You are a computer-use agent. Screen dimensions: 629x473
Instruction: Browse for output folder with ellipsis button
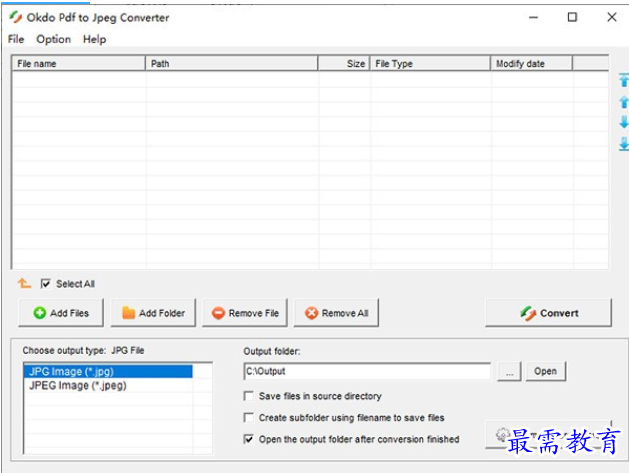(x=509, y=371)
